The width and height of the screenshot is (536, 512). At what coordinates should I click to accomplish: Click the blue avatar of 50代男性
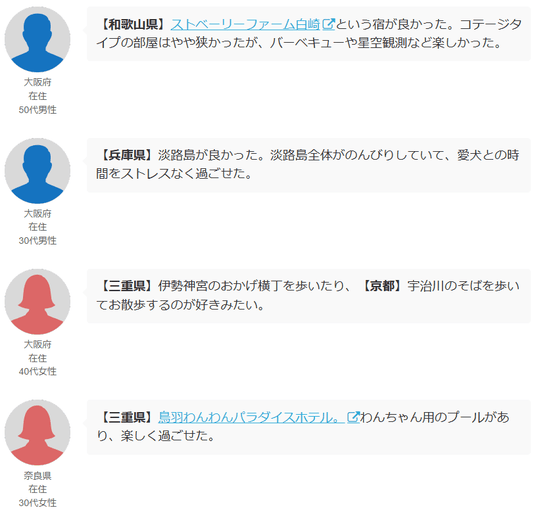(x=37, y=39)
